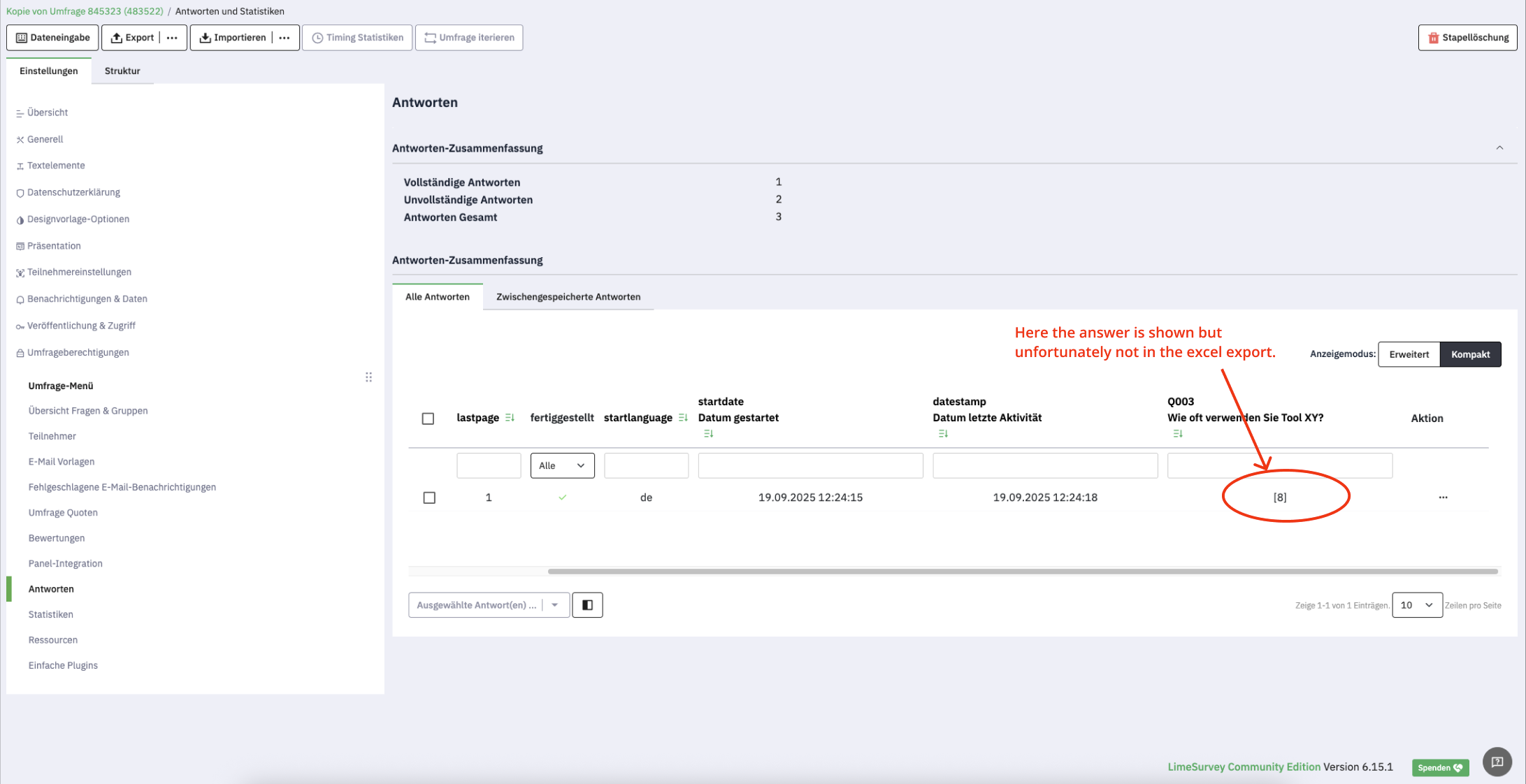The width and height of the screenshot is (1526, 784).
Task: Open Statistiken in the survey menu
Action: pyautogui.click(x=50, y=614)
